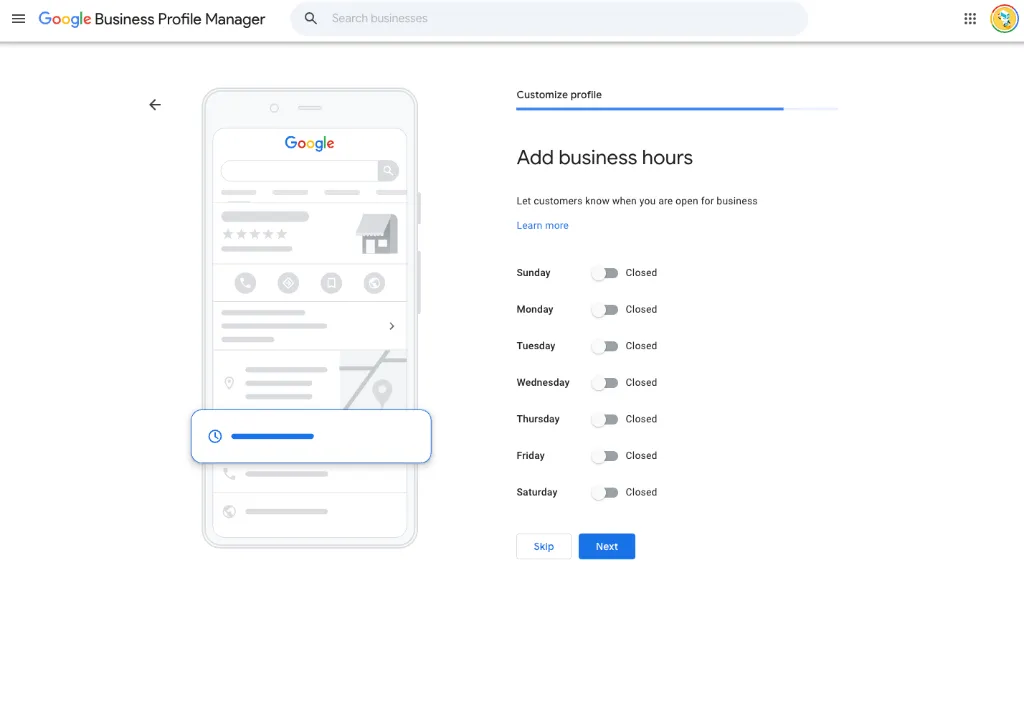Image resolution: width=1024 pixels, height=715 pixels.
Task: Toggle Tuesday open hours
Action: coord(605,346)
